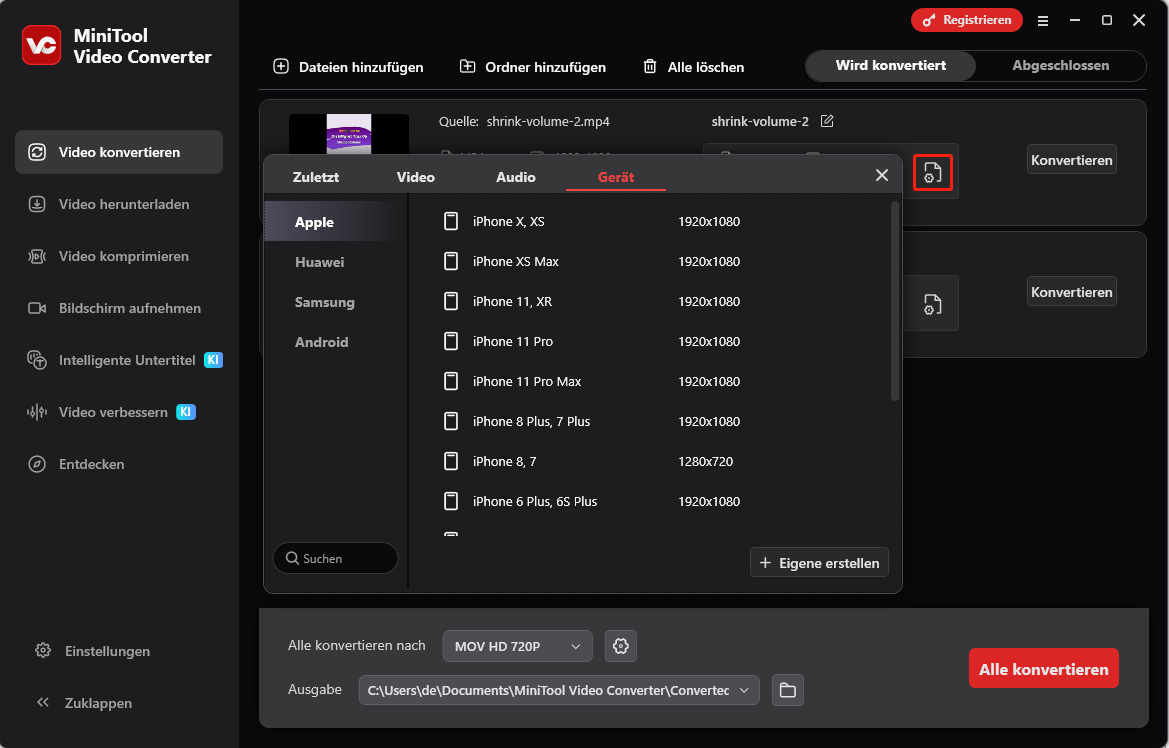The image size is (1169, 748).
Task: Open format settings icon of second file
Action: click(x=933, y=304)
